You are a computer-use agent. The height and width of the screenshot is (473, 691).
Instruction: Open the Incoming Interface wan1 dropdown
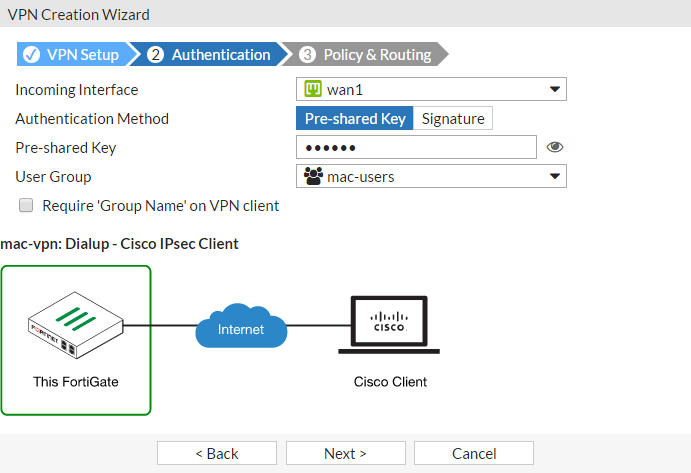[431, 89]
